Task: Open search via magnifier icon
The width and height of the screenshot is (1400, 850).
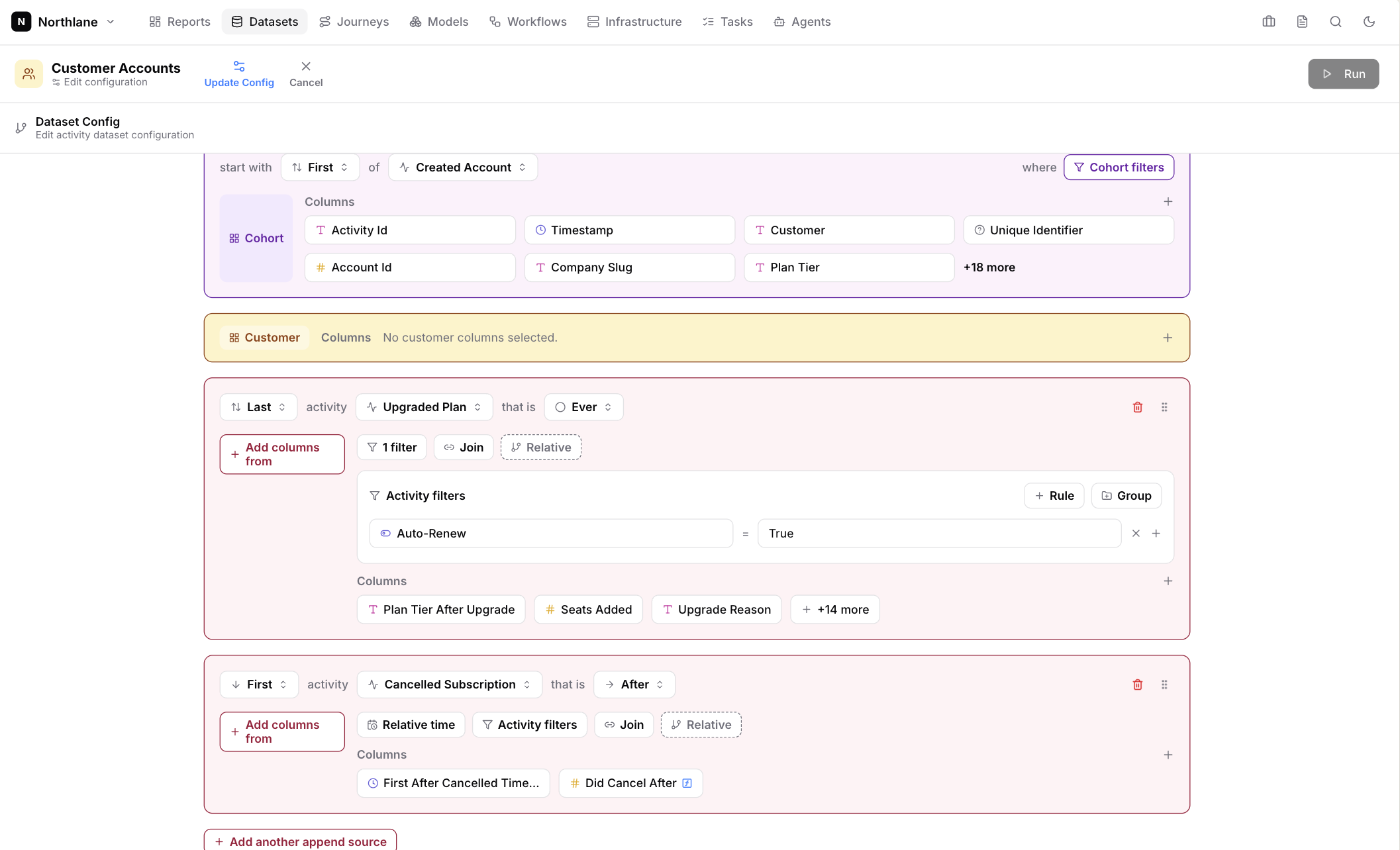Action: tap(1335, 22)
